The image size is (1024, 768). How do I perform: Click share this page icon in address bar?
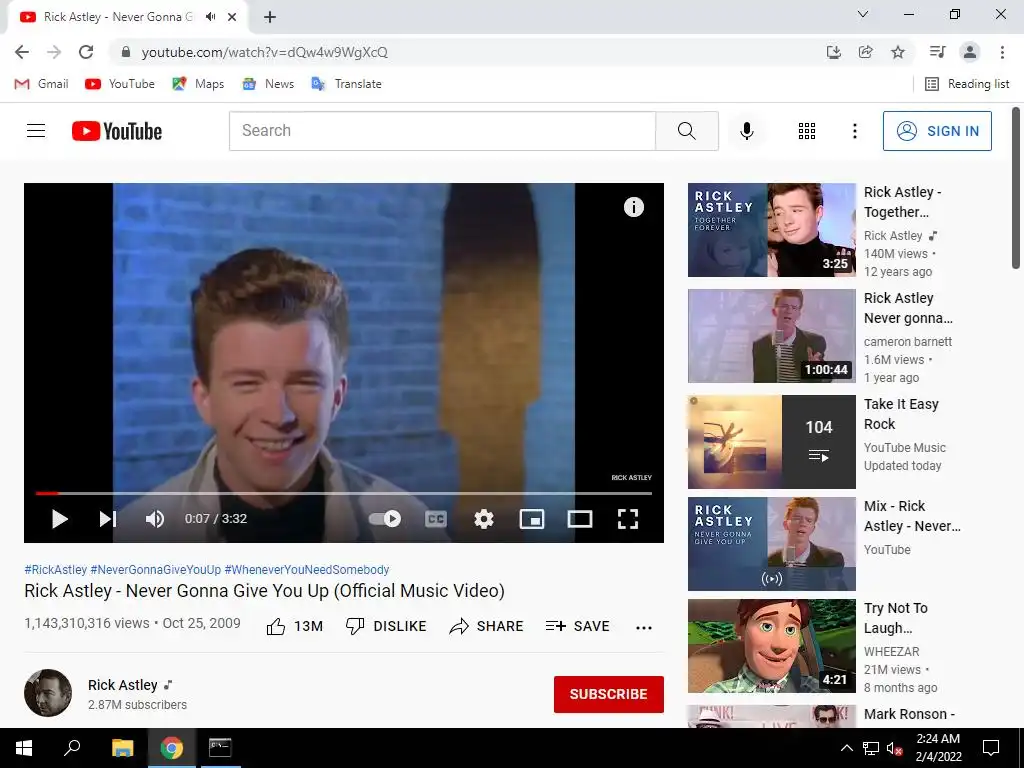[866, 52]
